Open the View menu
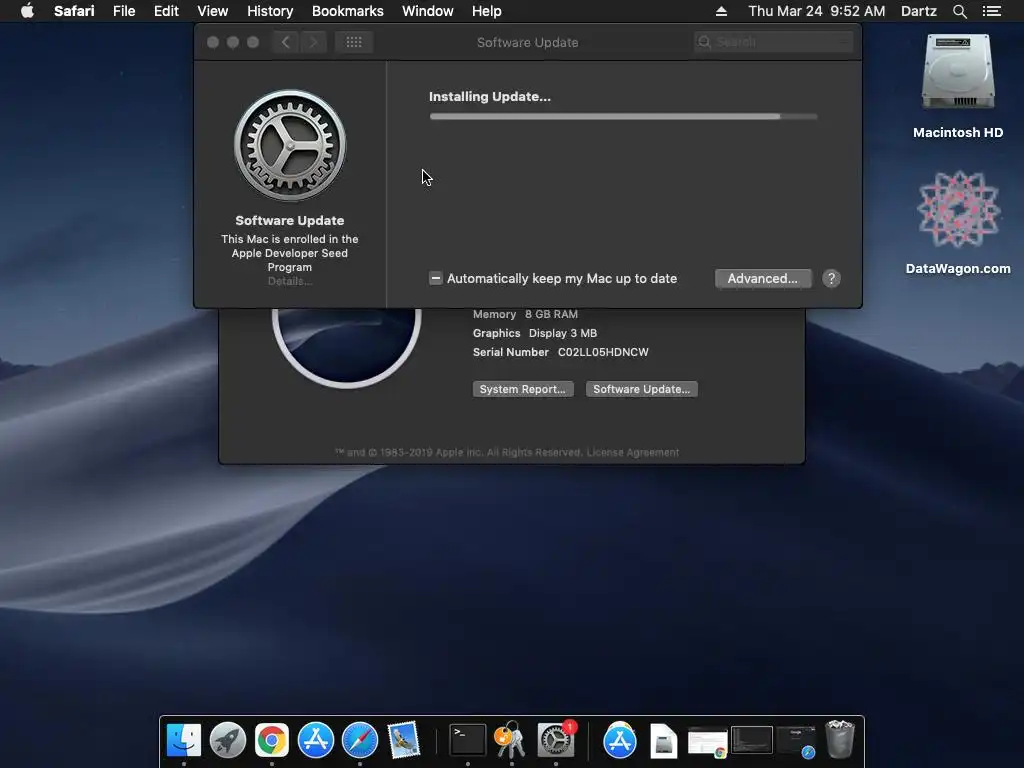 click(212, 11)
